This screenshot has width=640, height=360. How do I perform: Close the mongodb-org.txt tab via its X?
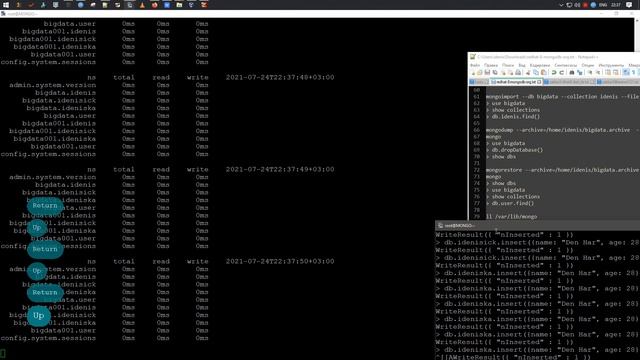540,82
